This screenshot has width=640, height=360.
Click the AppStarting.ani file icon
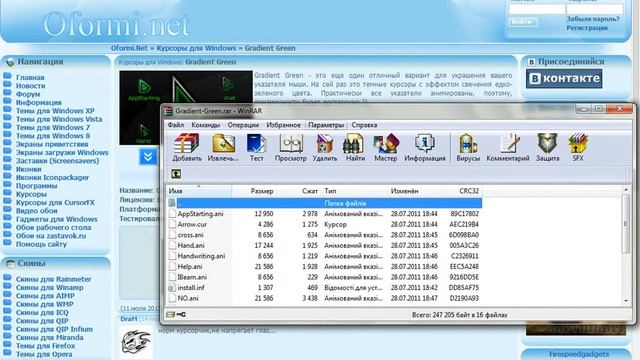click(172, 214)
